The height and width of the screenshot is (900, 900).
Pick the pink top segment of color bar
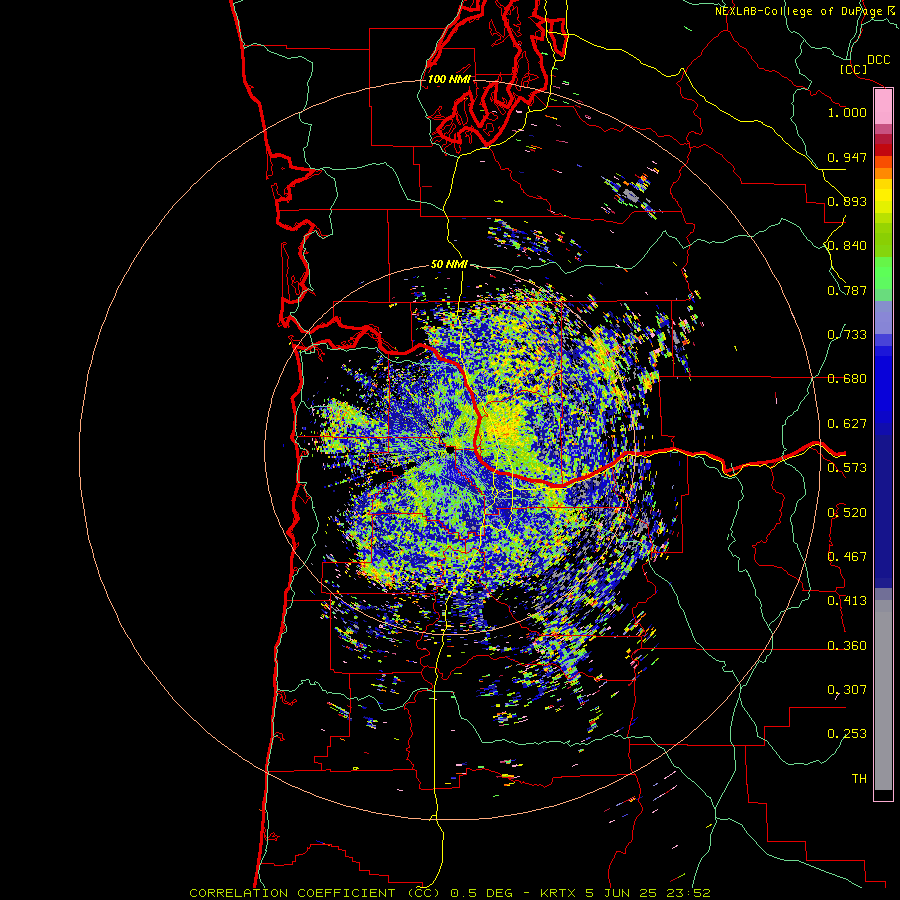coord(883,107)
